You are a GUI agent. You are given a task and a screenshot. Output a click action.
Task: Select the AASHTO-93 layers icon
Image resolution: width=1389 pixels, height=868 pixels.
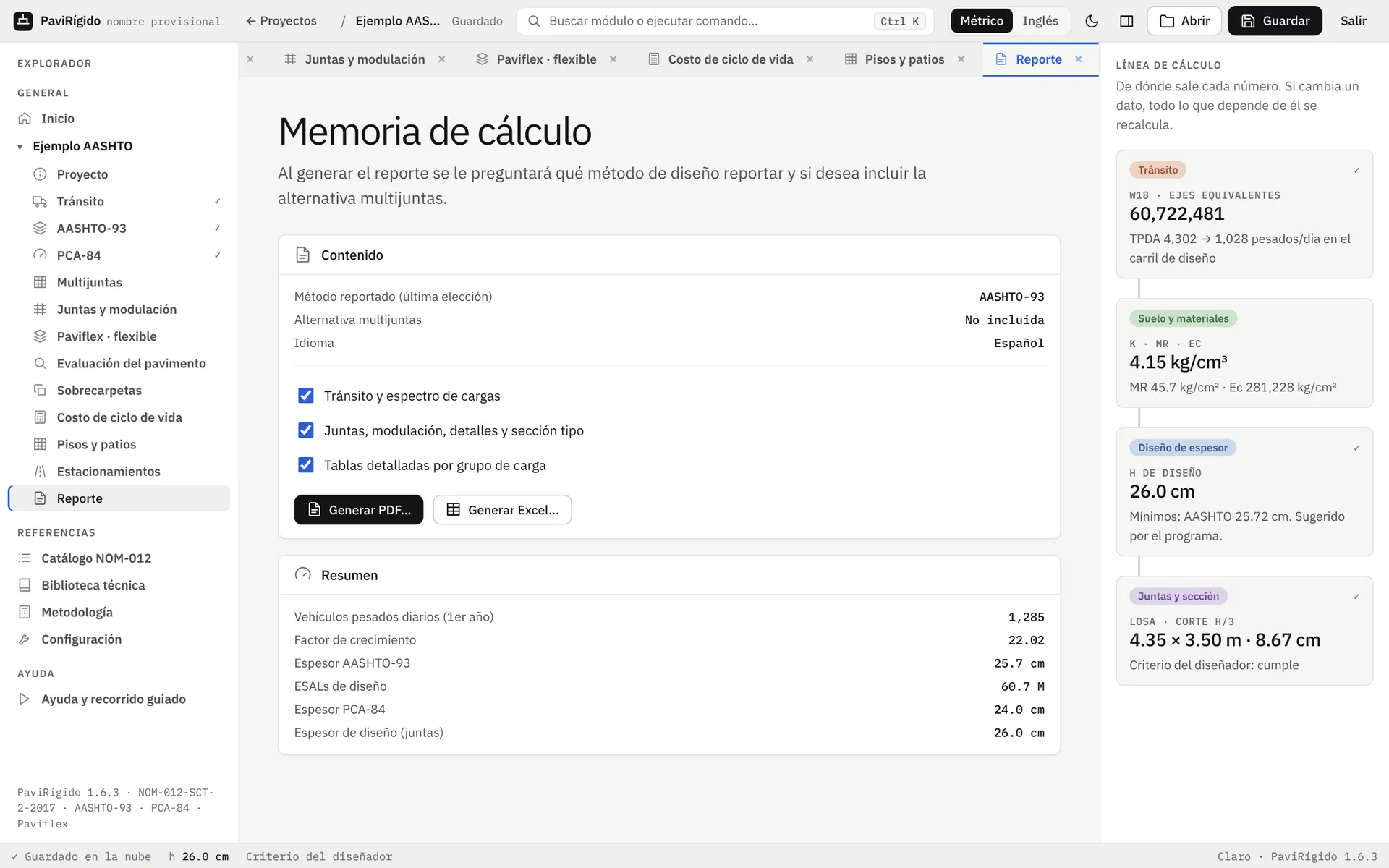[x=40, y=229]
